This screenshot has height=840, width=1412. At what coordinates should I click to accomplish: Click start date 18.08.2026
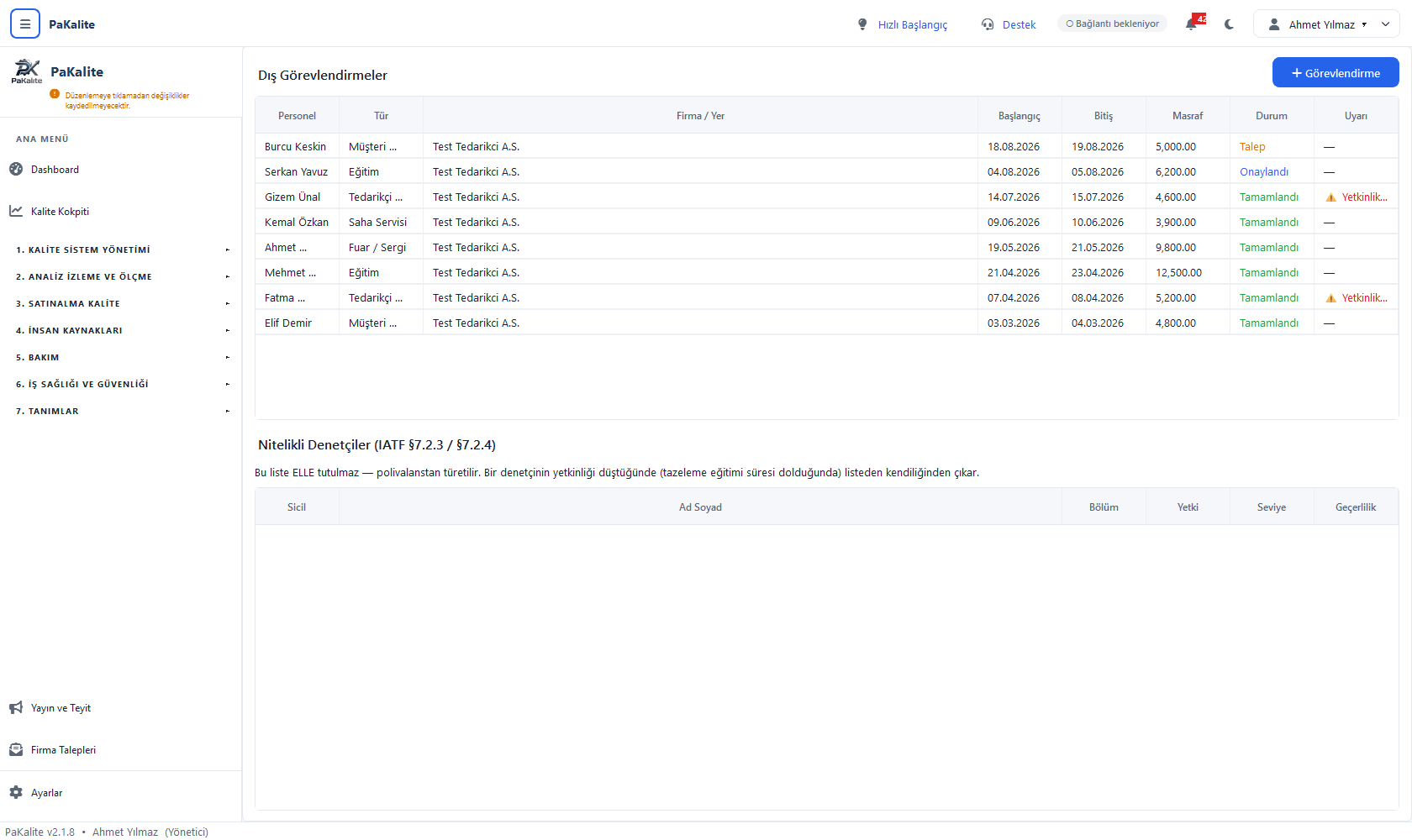tap(1019, 146)
